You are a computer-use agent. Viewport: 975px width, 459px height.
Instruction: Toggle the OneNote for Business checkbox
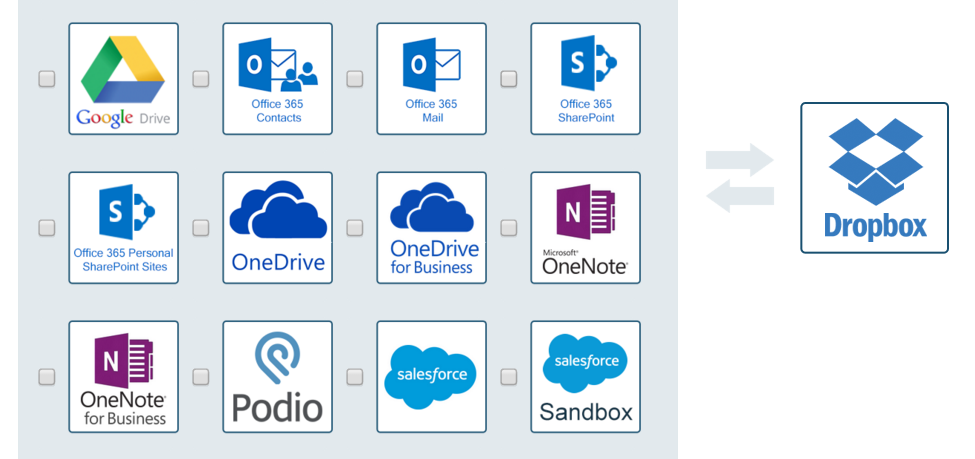[47, 377]
